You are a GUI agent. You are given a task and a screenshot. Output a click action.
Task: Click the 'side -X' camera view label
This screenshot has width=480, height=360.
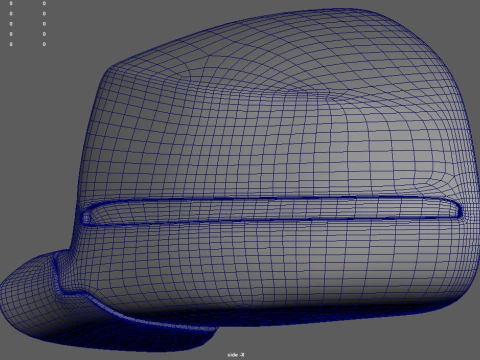tap(236, 355)
